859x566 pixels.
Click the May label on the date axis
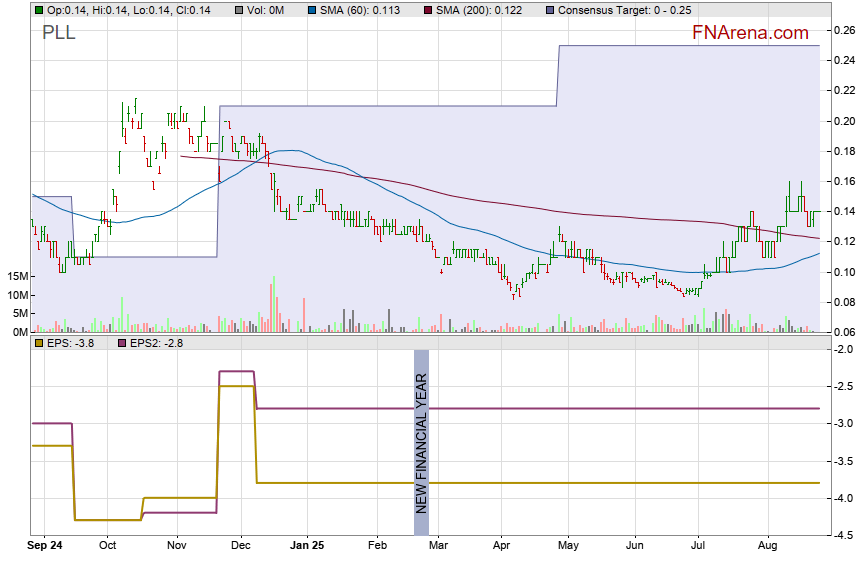568,546
